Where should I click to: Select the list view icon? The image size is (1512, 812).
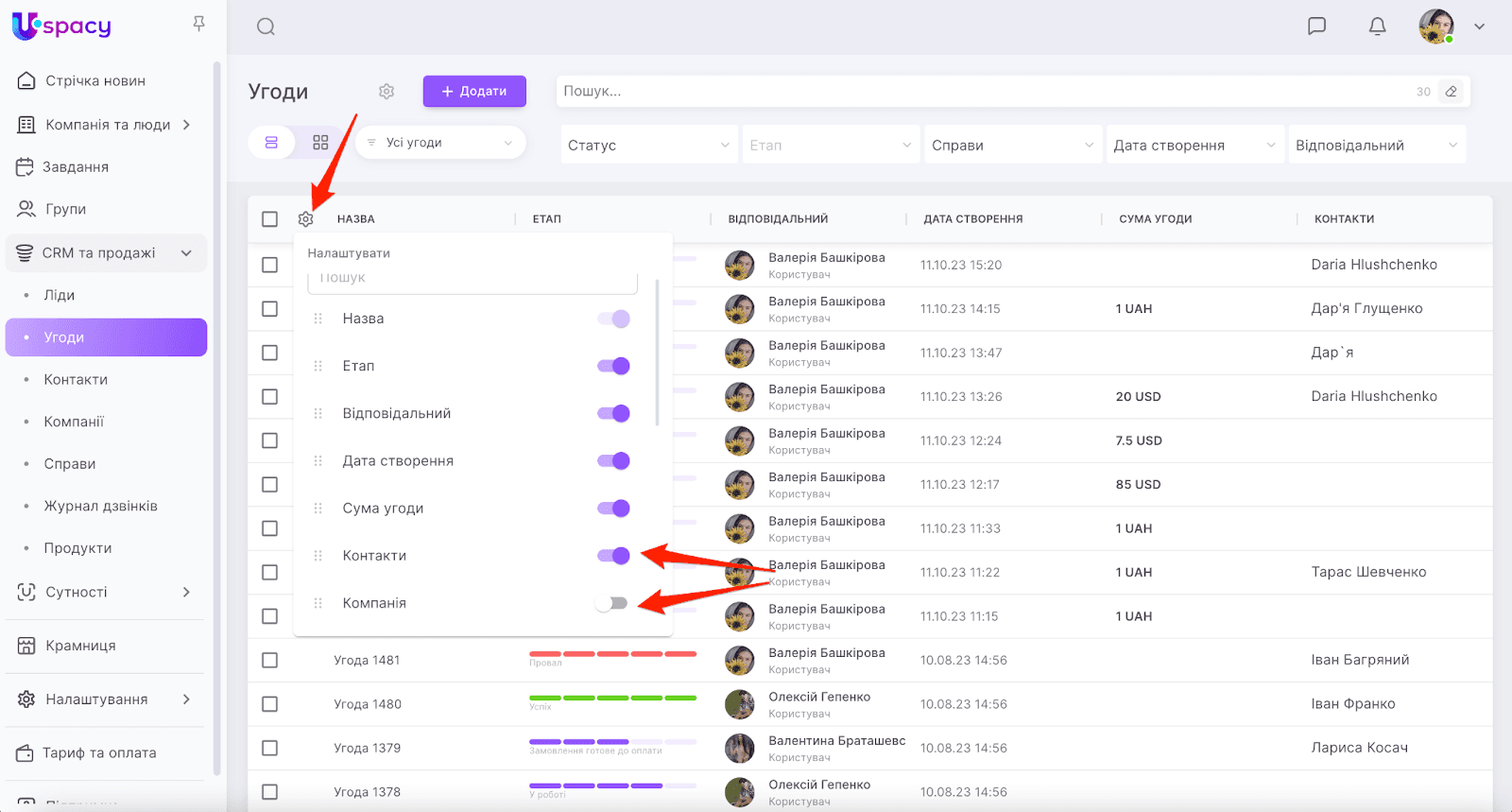click(x=271, y=143)
